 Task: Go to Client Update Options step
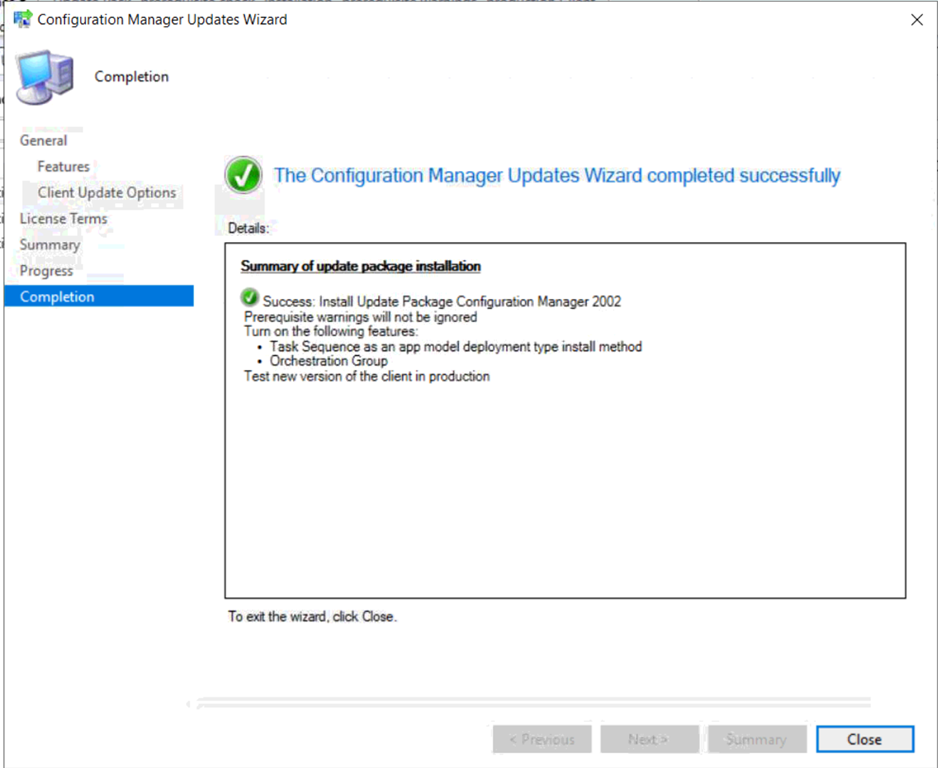click(x=107, y=193)
